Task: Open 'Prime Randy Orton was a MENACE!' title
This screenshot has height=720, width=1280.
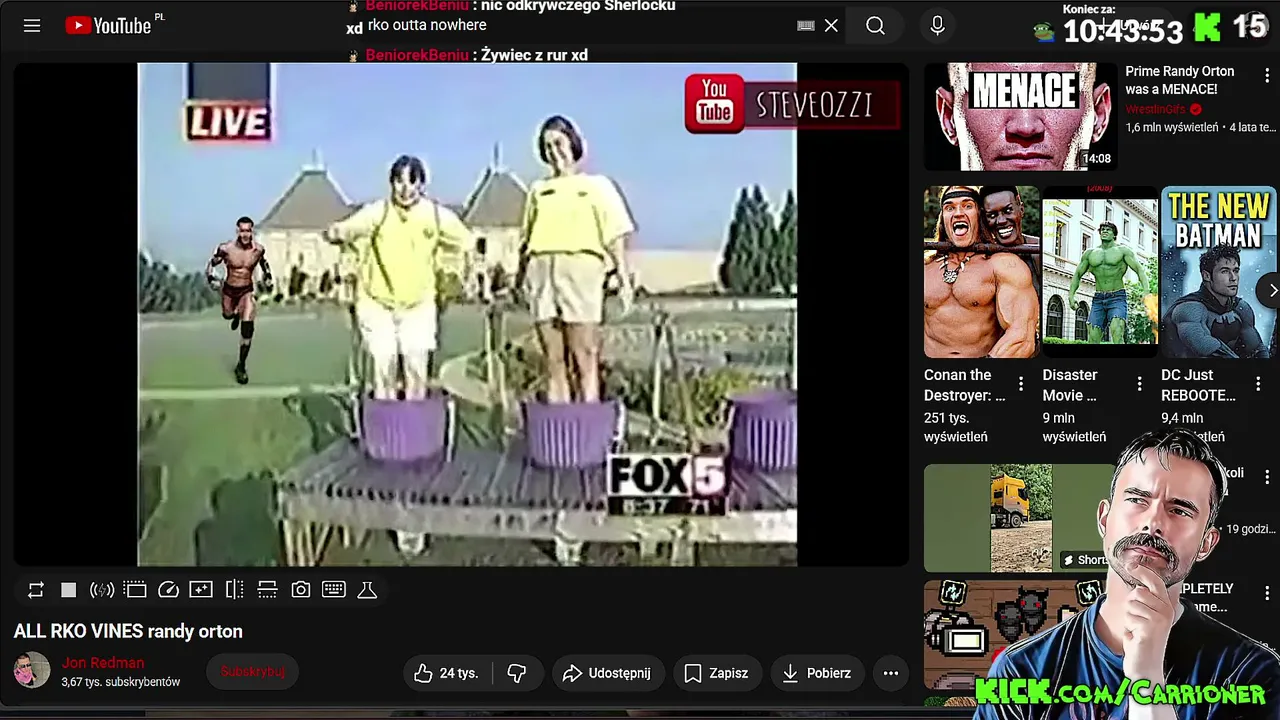Action: [x=1180, y=80]
